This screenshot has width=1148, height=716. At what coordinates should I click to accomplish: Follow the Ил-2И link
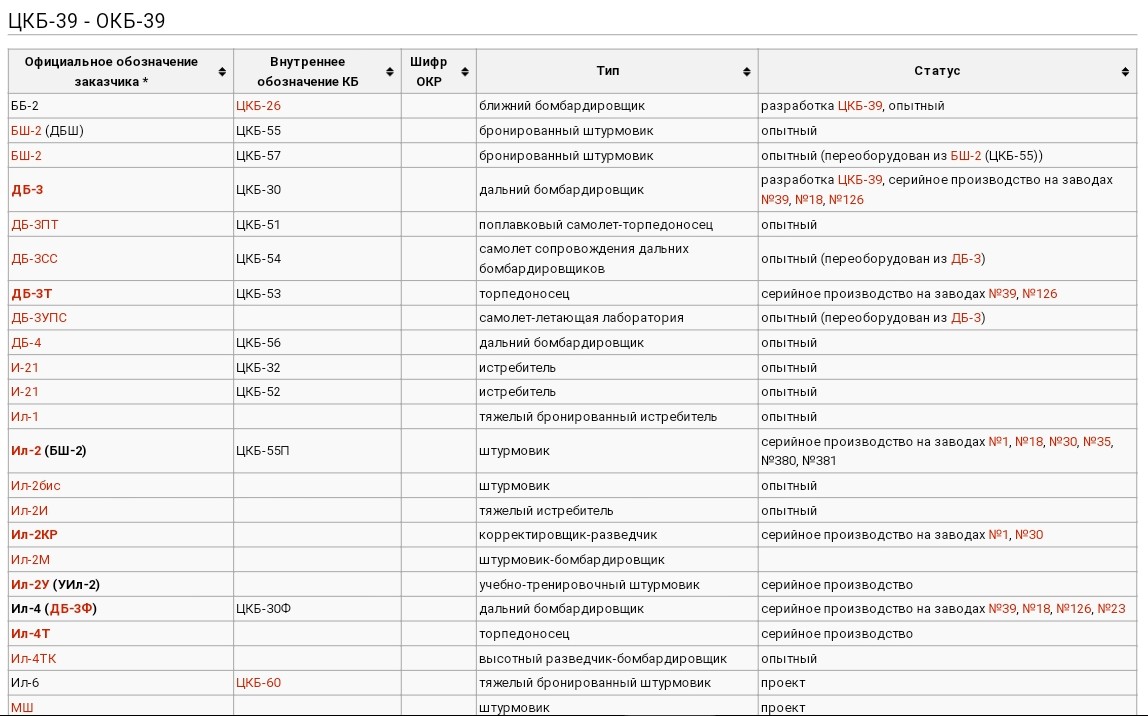click(29, 511)
